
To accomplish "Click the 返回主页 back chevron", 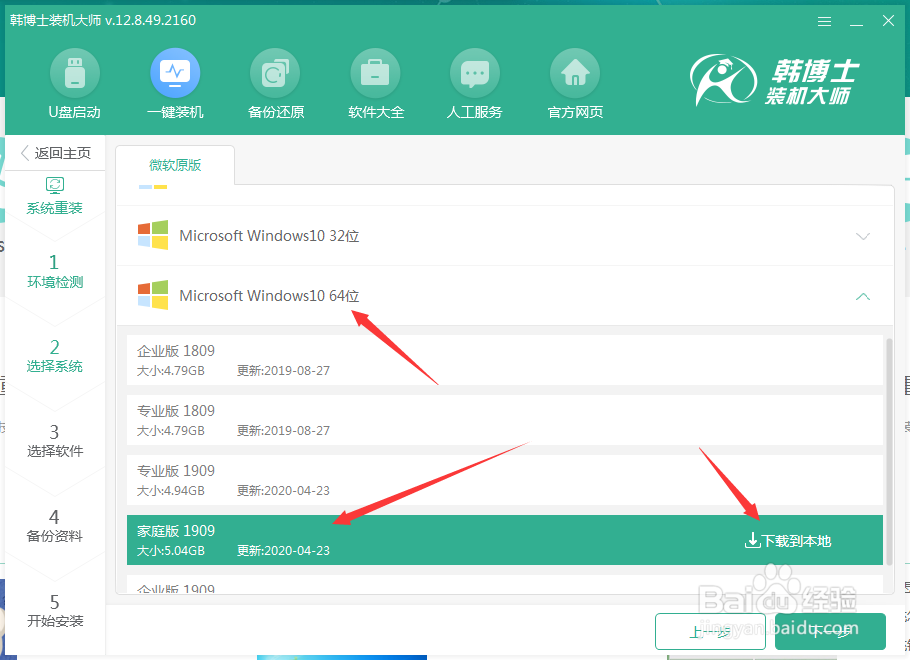I will coord(24,152).
